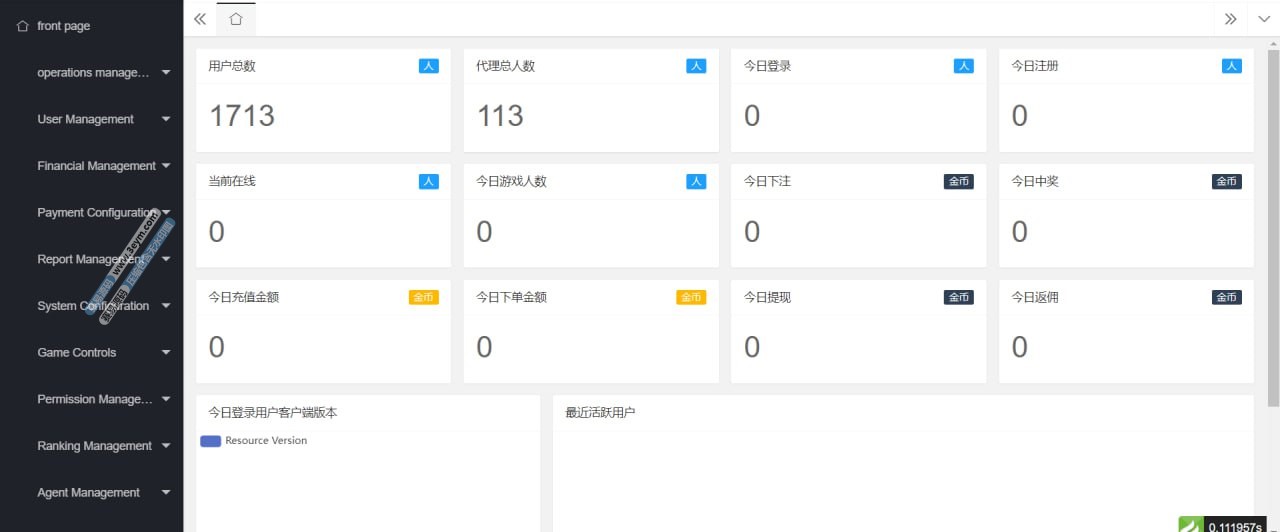Click the blue 人 badge on 用户总数 card

[x=428, y=66]
